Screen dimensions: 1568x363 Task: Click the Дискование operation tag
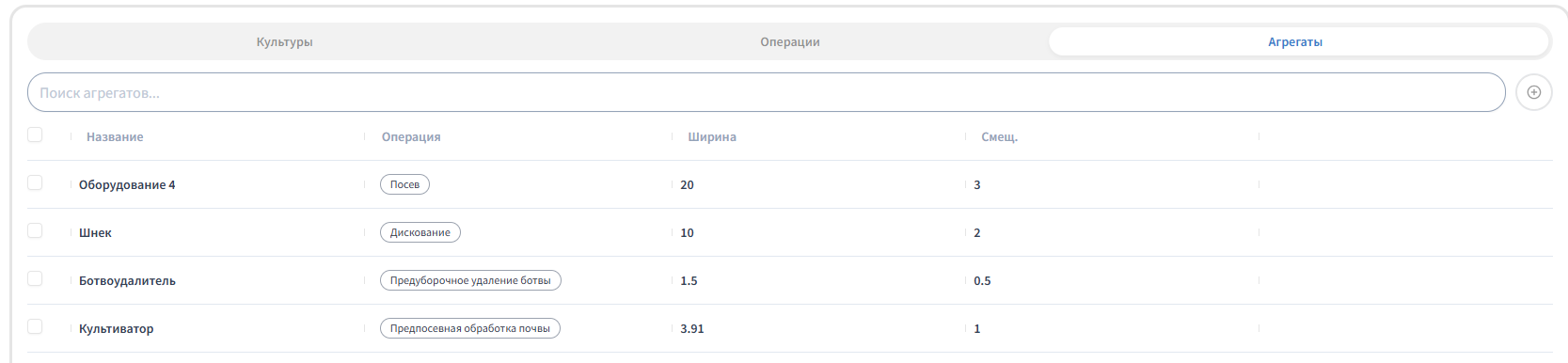pyautogui.click(x=420, y=232)
